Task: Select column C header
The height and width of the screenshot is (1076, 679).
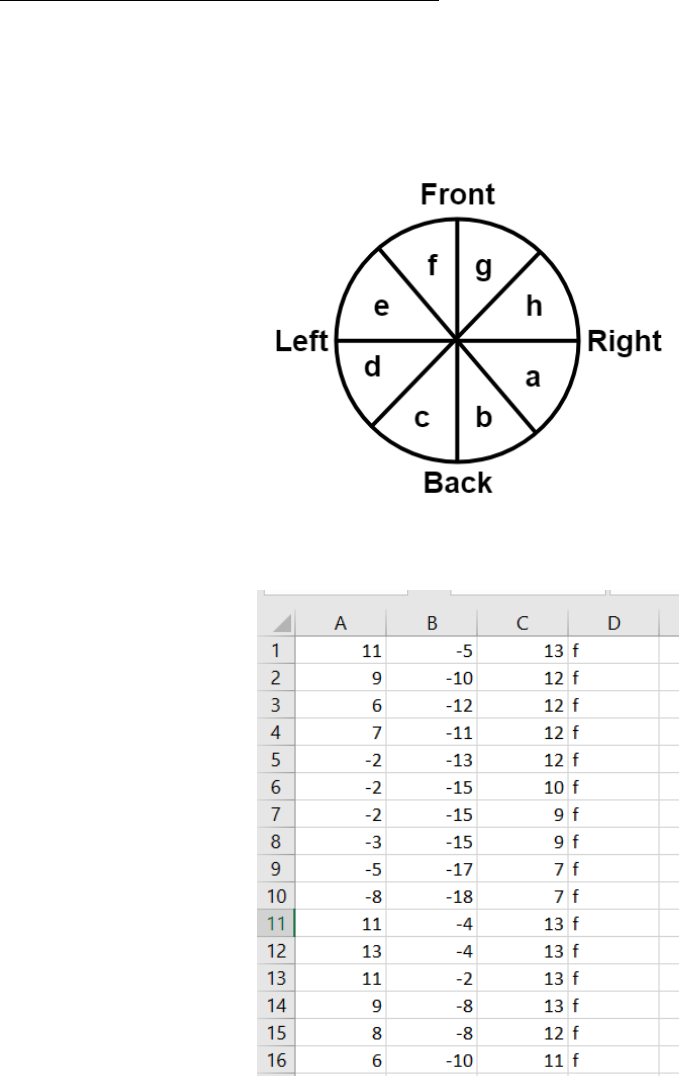Action: pyautogui.click(x=522, y=623)
